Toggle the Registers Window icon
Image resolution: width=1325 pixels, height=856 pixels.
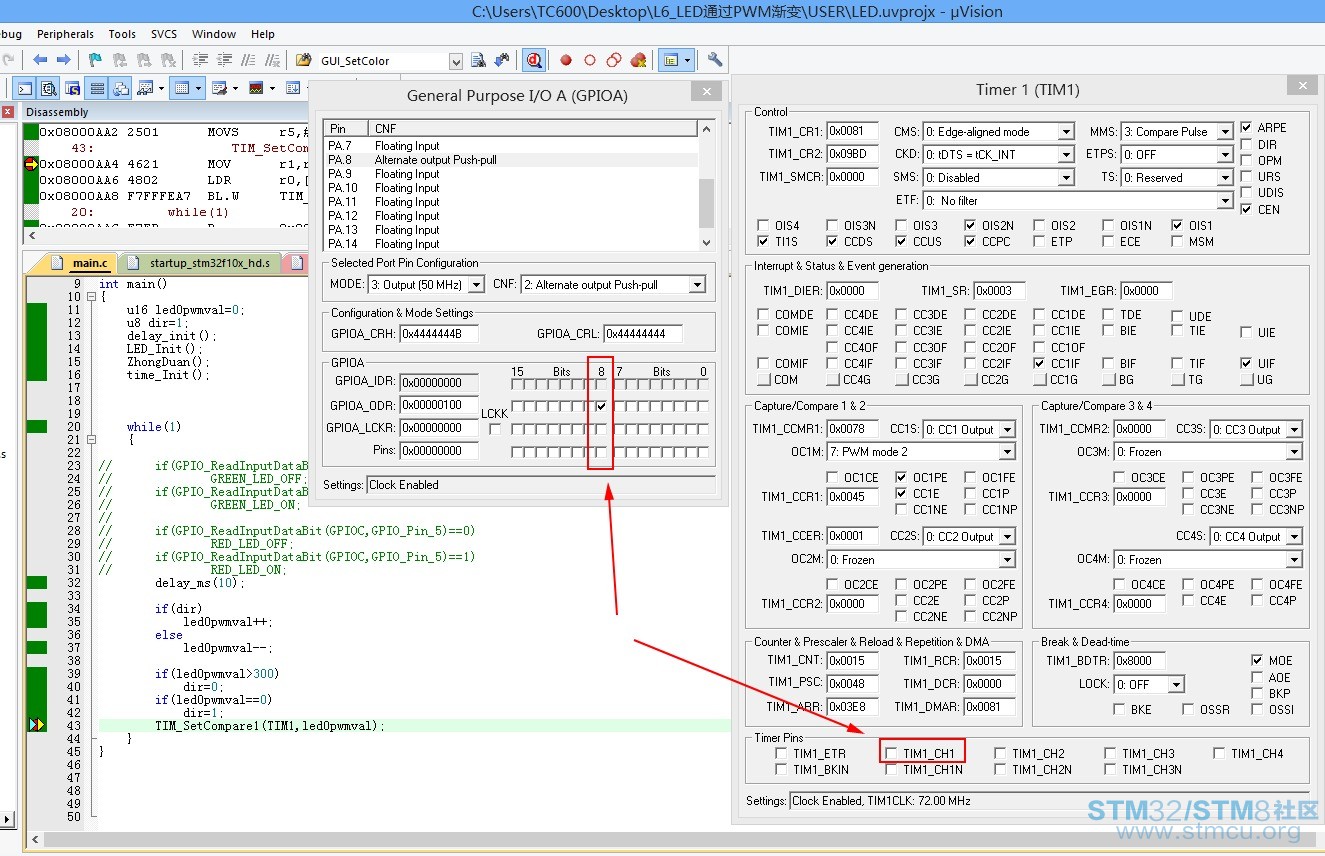96,88
